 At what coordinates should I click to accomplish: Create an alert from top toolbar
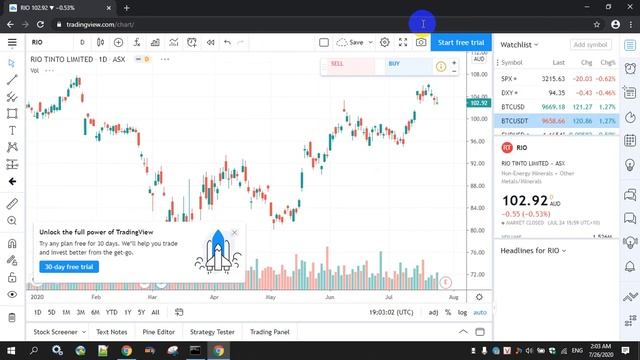pos(192,42)
